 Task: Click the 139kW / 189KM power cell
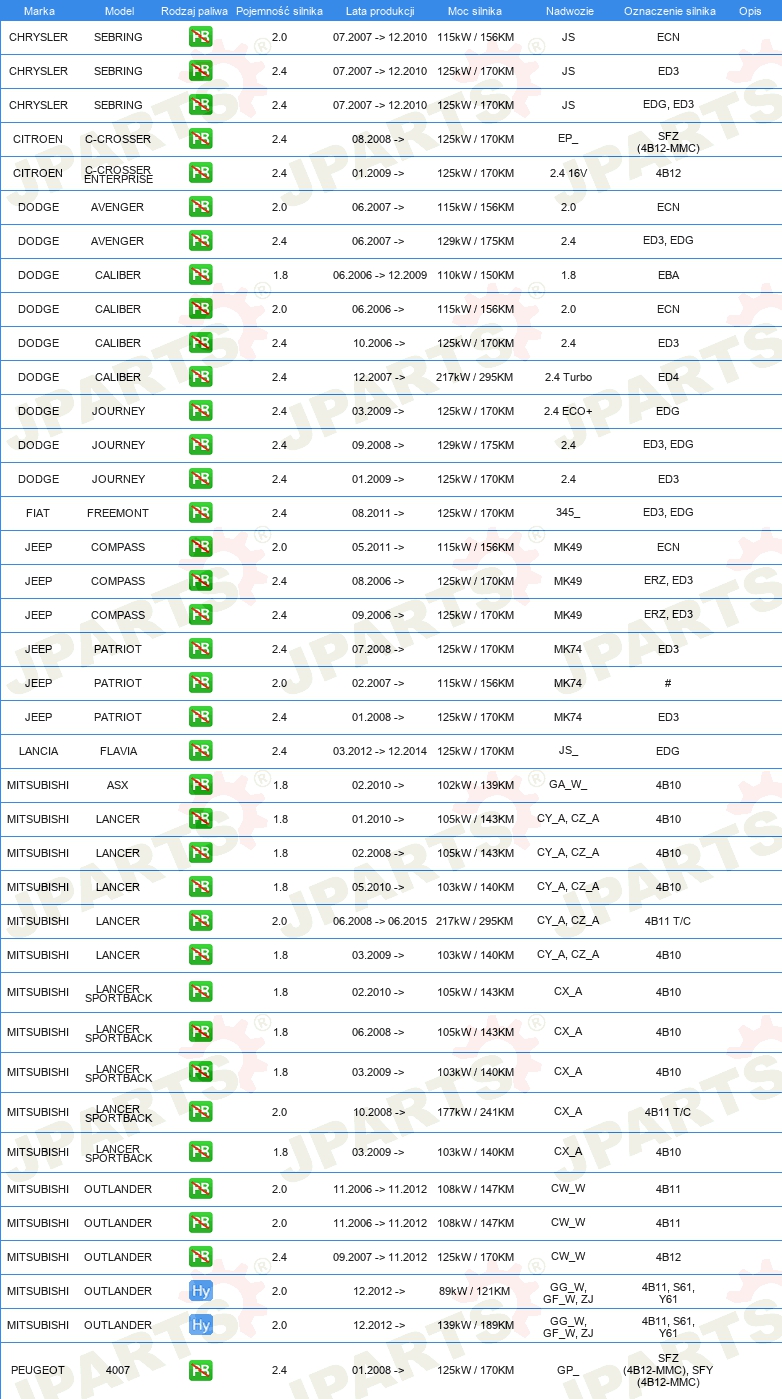click(x=475, y=1326)
